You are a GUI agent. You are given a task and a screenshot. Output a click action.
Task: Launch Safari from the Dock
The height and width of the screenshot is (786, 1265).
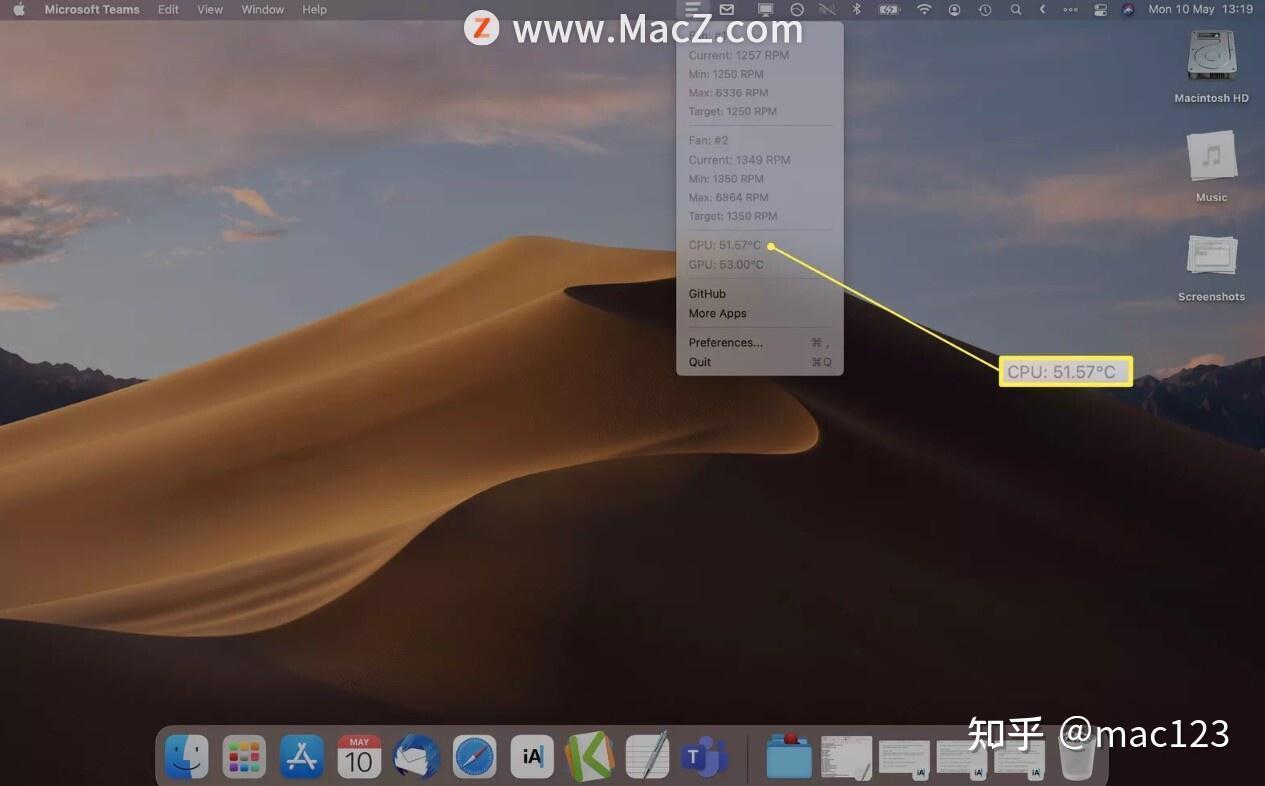474,756
